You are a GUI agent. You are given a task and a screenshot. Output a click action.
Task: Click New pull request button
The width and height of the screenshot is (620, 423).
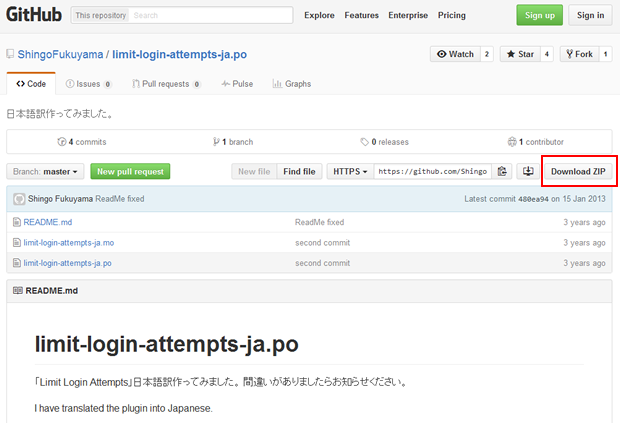(130, 171)
